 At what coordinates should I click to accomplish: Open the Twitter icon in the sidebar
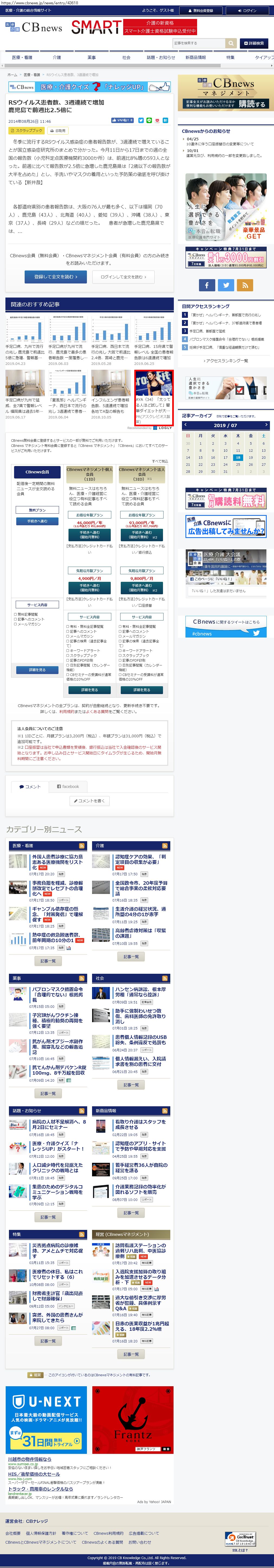(x=226, y=285)
